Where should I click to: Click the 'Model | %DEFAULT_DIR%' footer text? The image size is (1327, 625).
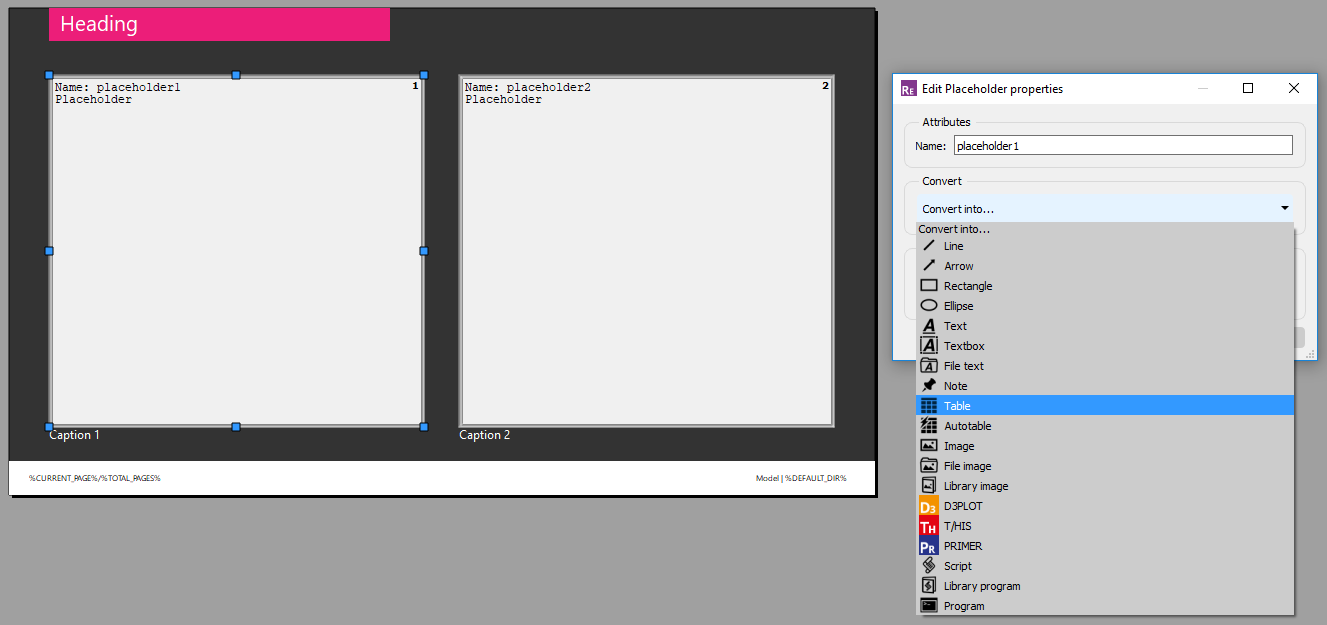pos(801,478)
